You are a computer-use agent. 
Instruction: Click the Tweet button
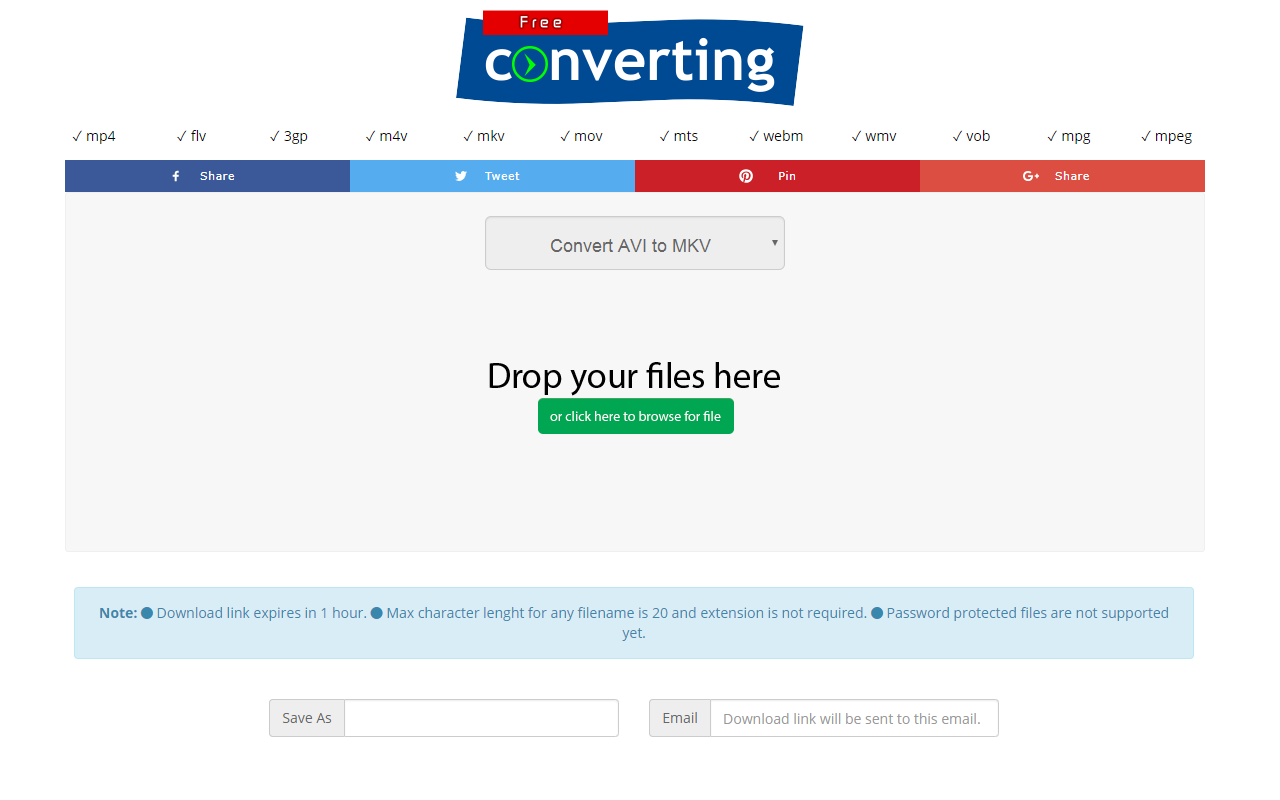[x=492, y=176]
